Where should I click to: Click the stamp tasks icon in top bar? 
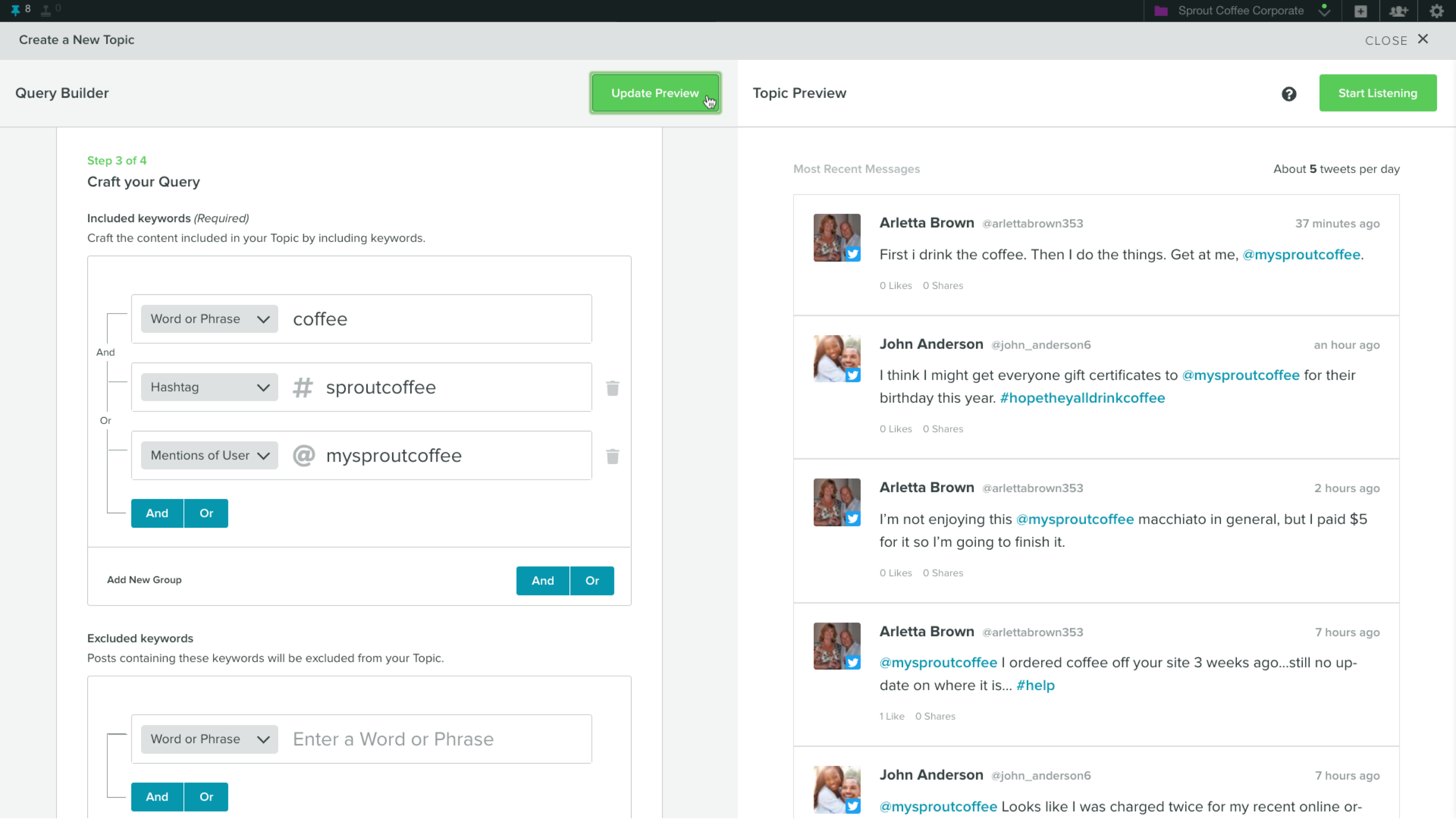pyautogui.click(x=51, y=9)
